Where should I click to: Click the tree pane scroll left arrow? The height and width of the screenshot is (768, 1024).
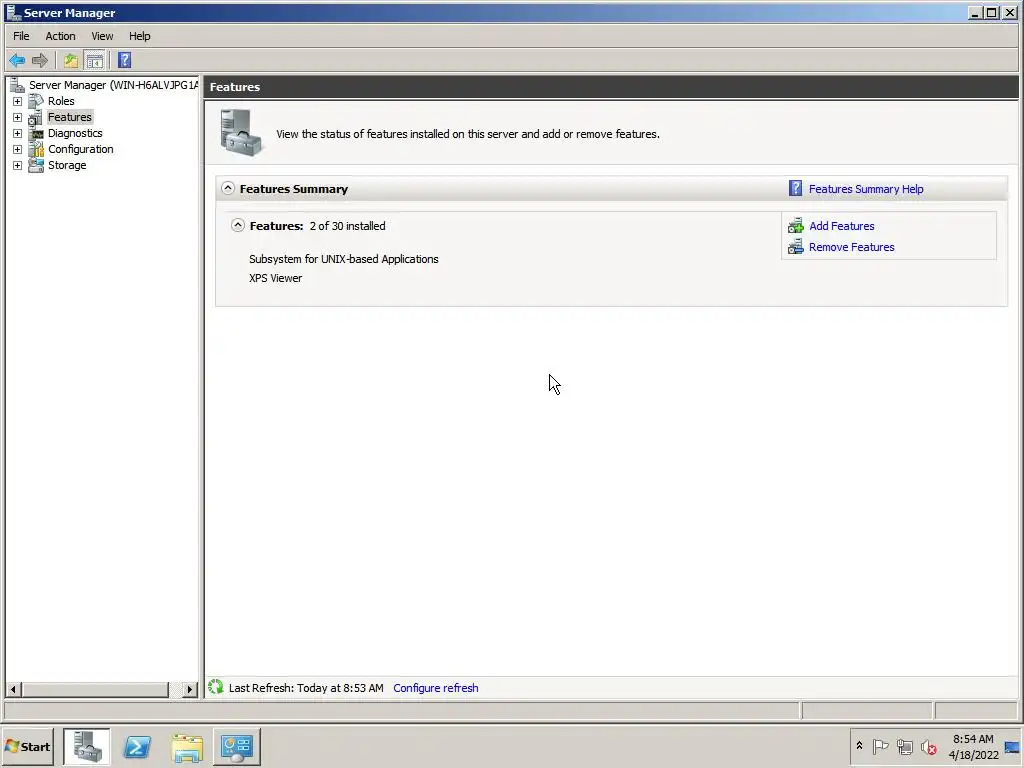click(13, 689)
